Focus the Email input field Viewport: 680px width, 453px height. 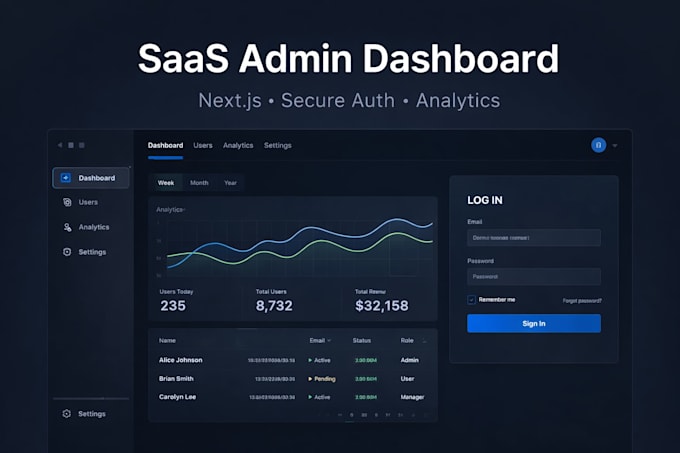pyautogui.click(x=534, y=238)
